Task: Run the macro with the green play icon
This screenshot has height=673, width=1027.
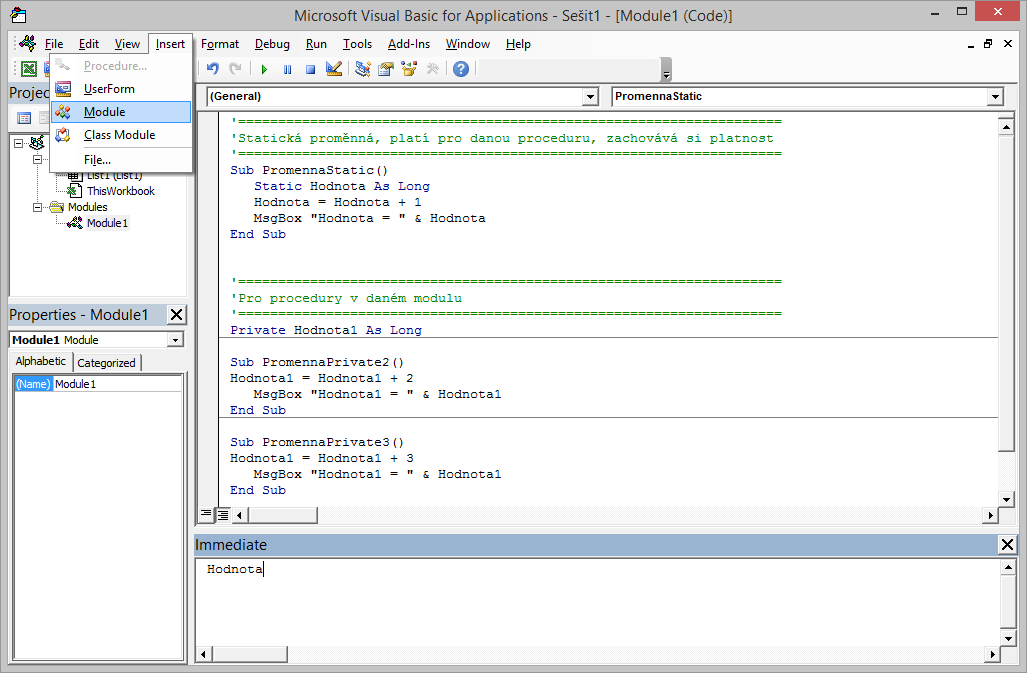Action: pyautogui.click(x=264, y=69)
